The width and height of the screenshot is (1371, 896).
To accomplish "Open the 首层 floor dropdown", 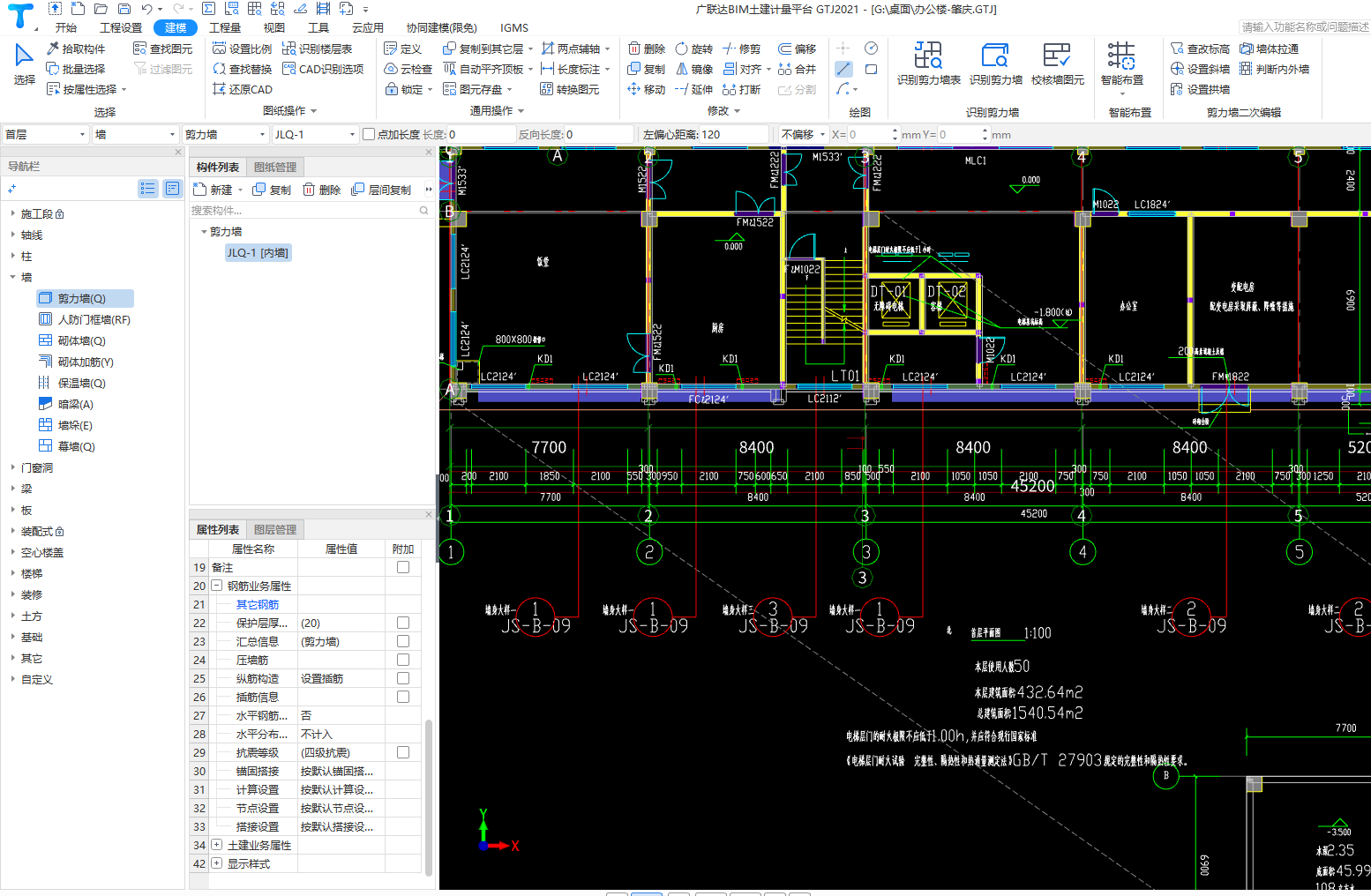I will (45, 134).
